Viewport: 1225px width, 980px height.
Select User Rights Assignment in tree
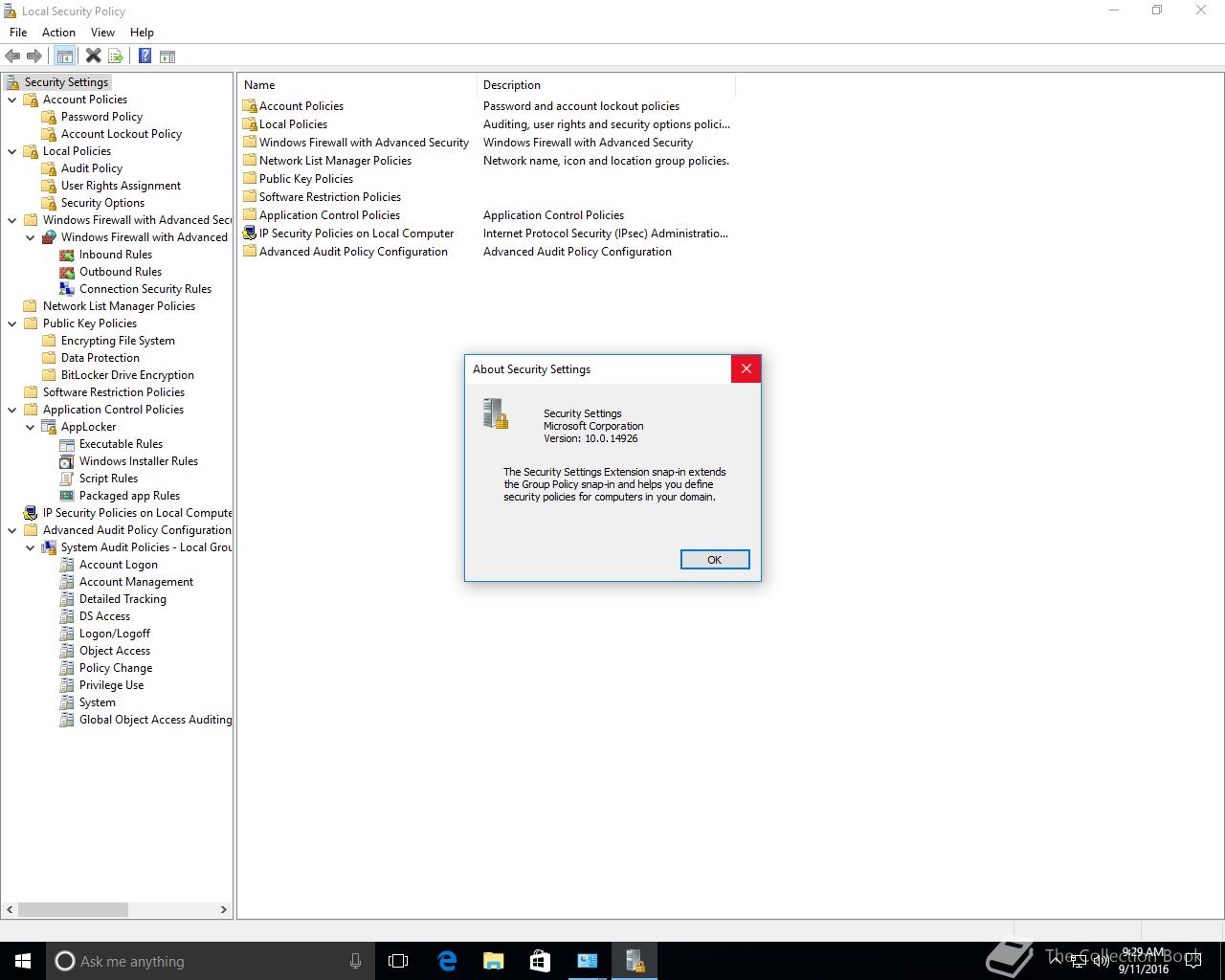tap(121, 186)
